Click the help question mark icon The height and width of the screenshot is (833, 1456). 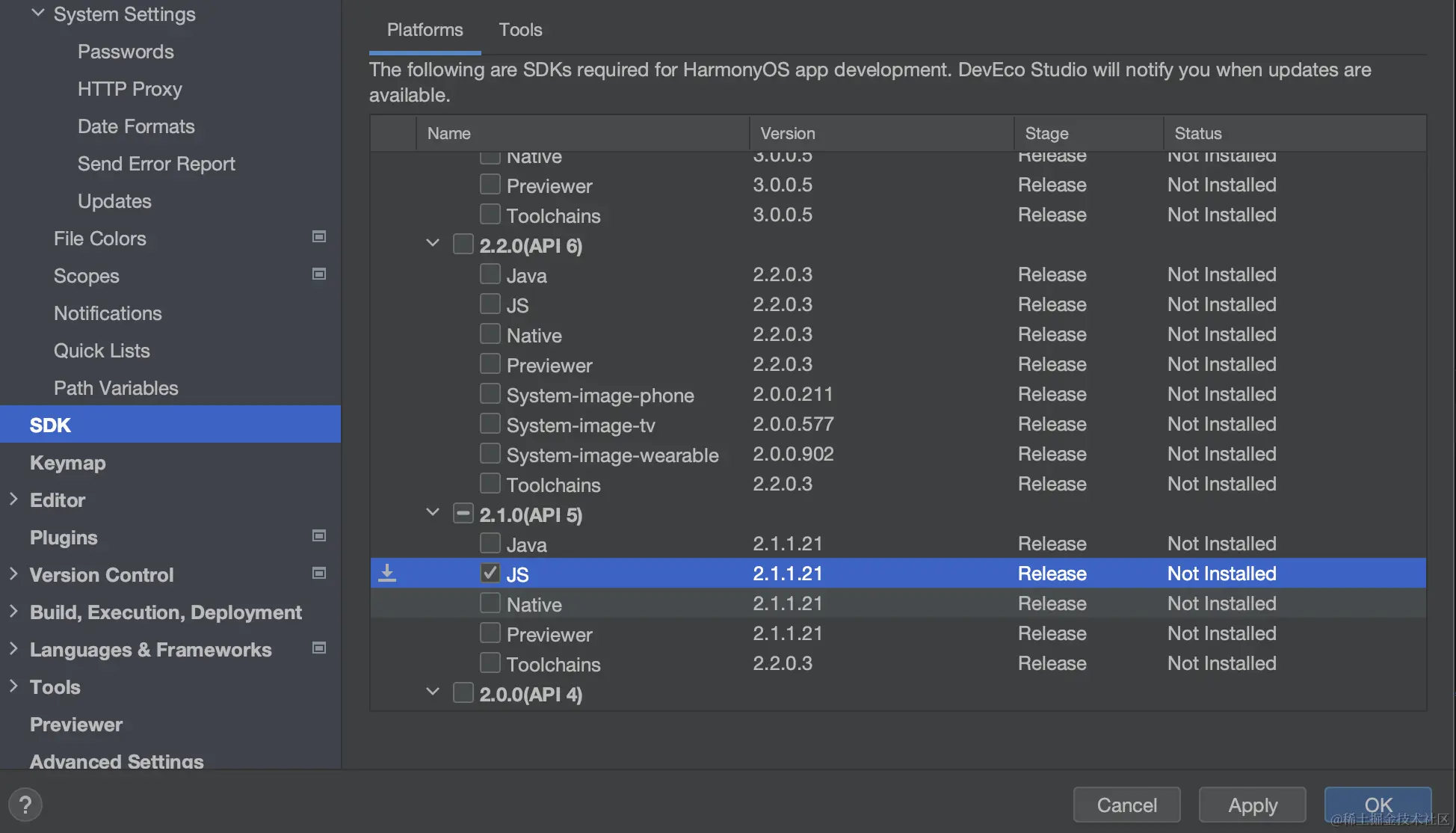(x=25, y=805)
